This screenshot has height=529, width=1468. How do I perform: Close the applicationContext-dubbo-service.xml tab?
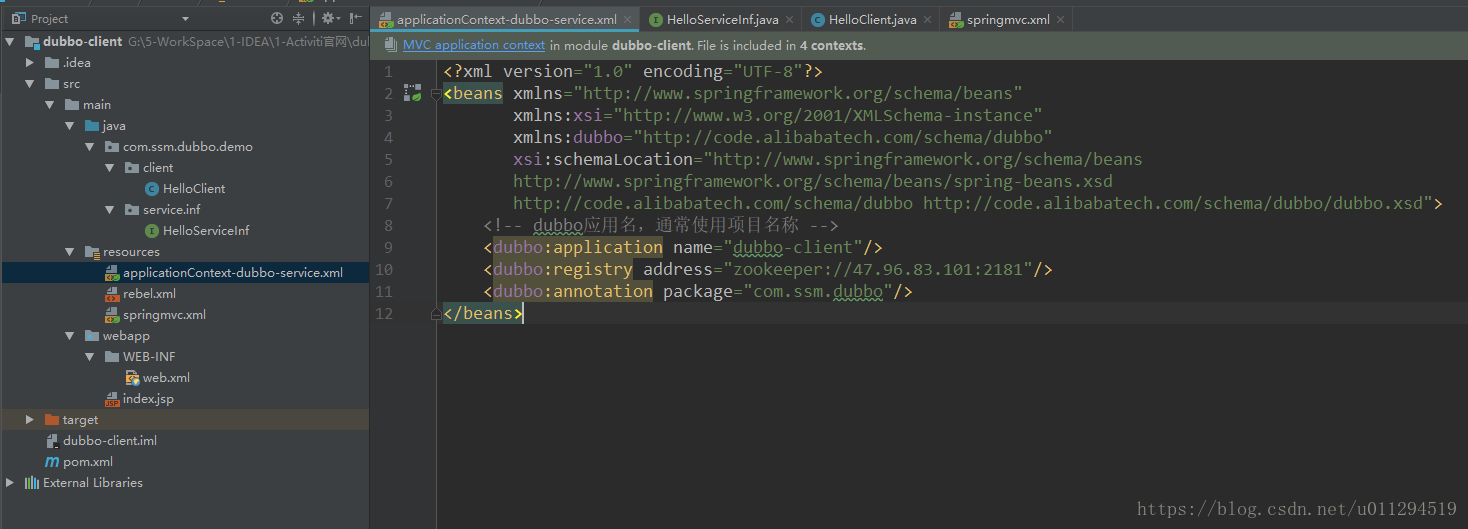pyautogui.click(x=627, y=19)
